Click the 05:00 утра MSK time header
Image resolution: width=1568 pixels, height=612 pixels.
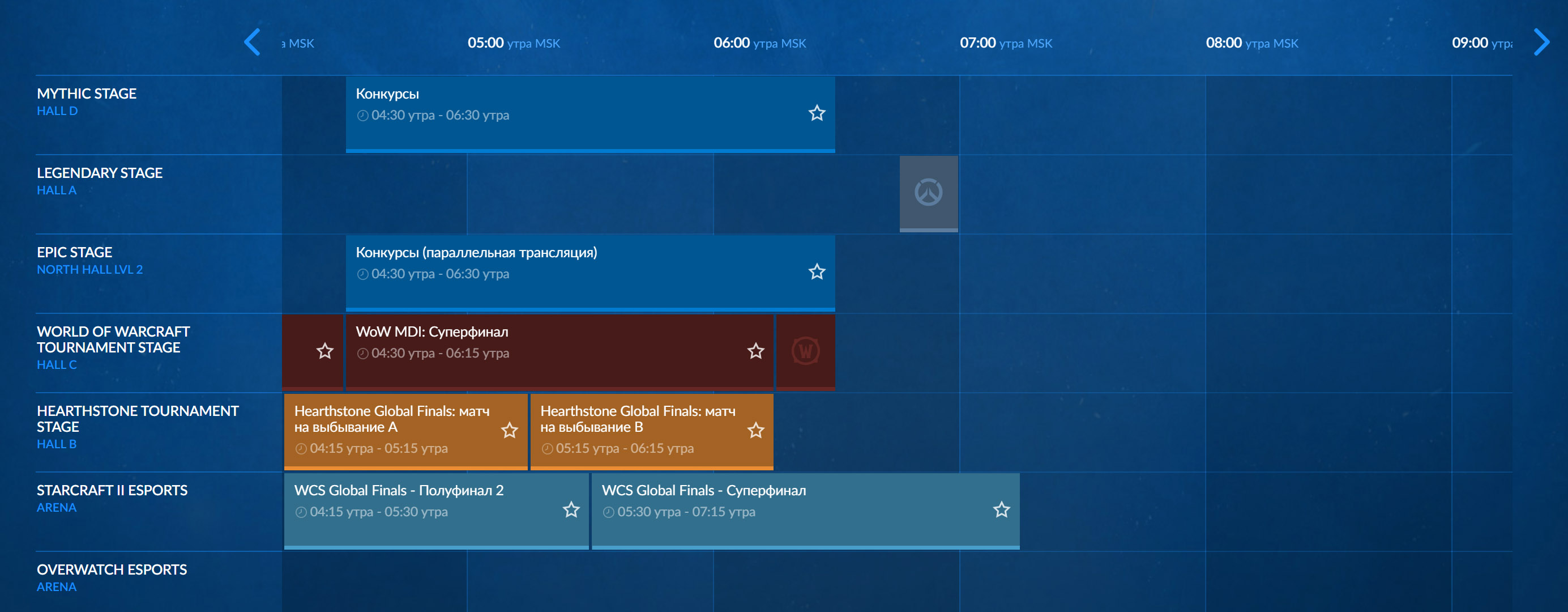click(x=514, y=43)
